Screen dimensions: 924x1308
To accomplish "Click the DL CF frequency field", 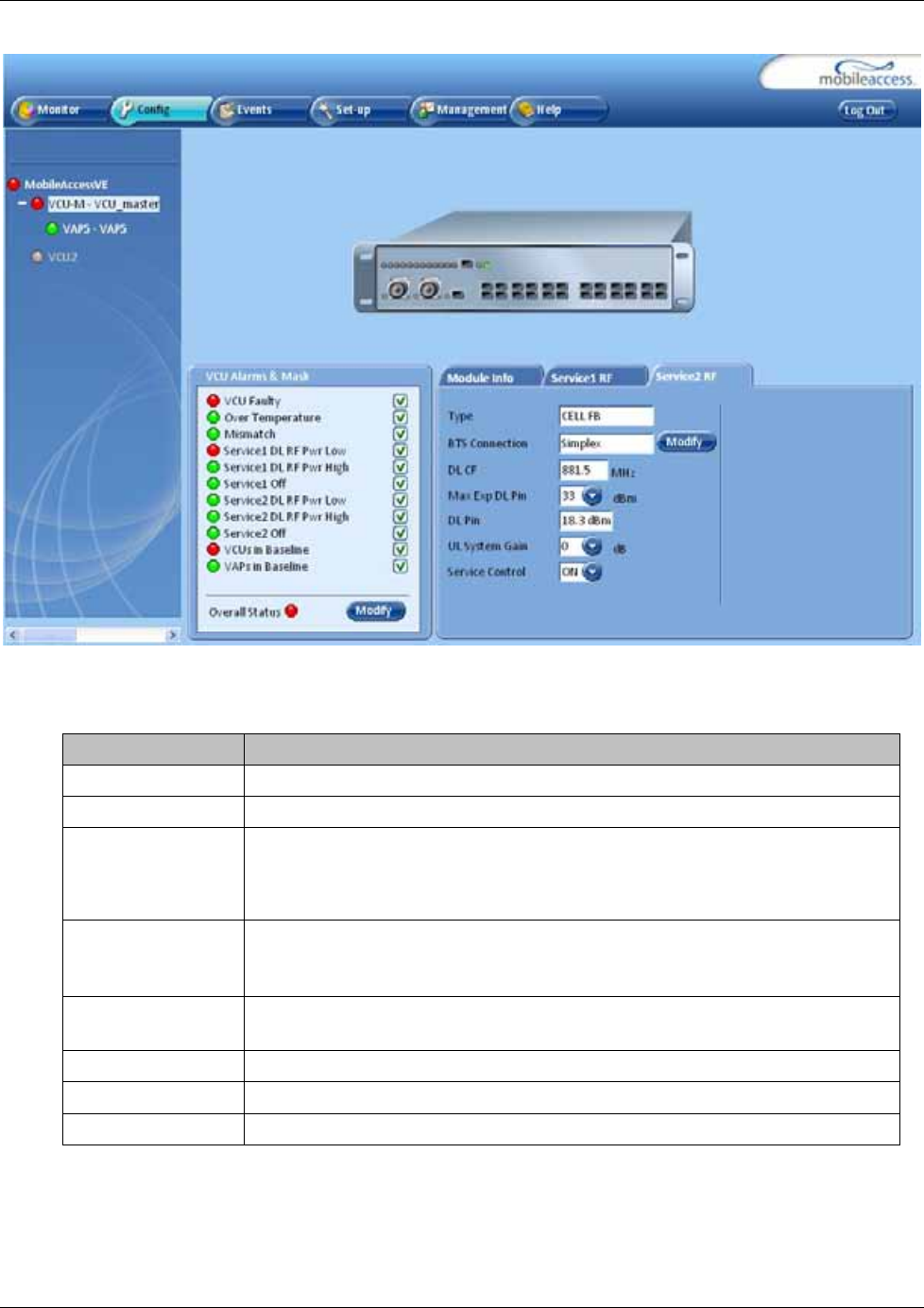I will (x=583, y=470).
